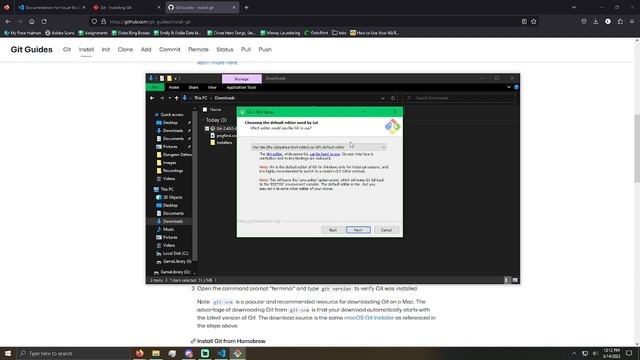The height and width of the screenshot is (360, 640).
Task: Open the Init guide nav item
Action: 106,49
